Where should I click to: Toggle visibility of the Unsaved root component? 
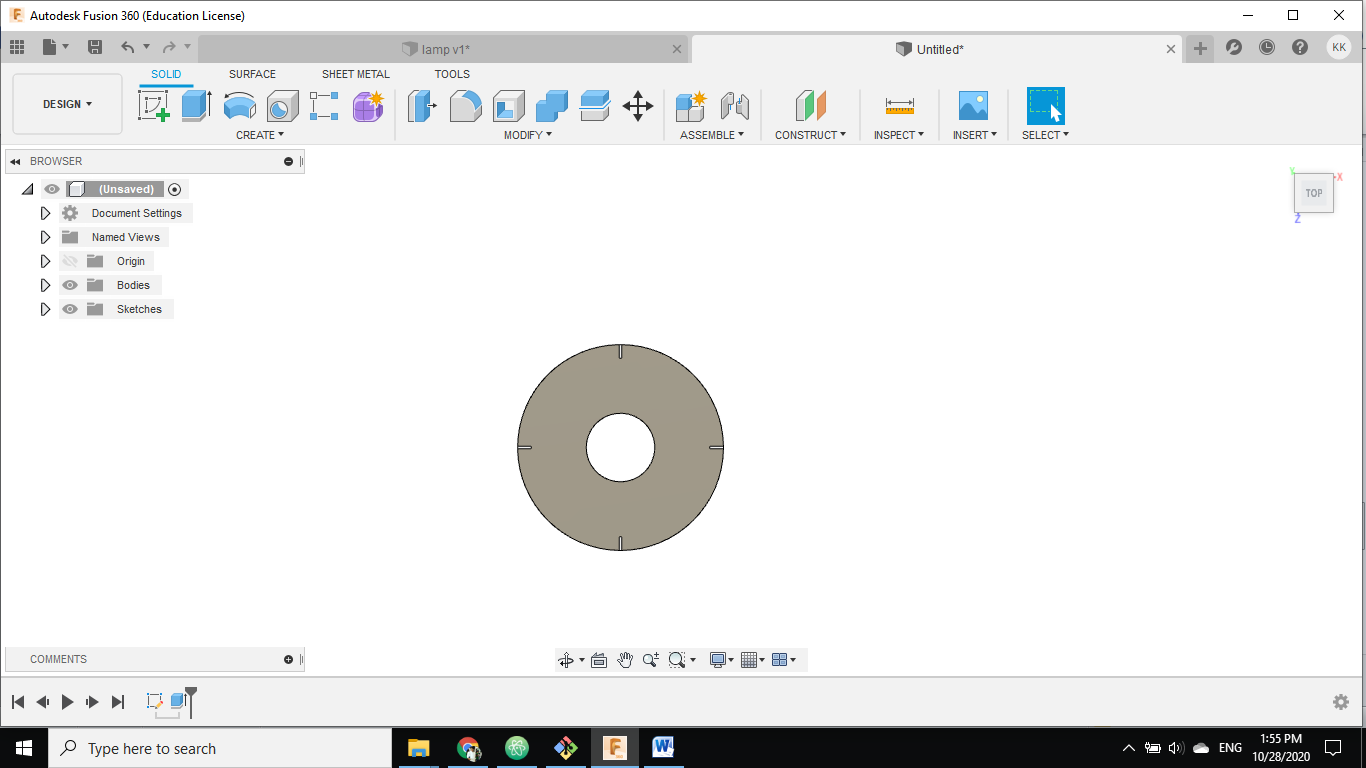(52, 189)
